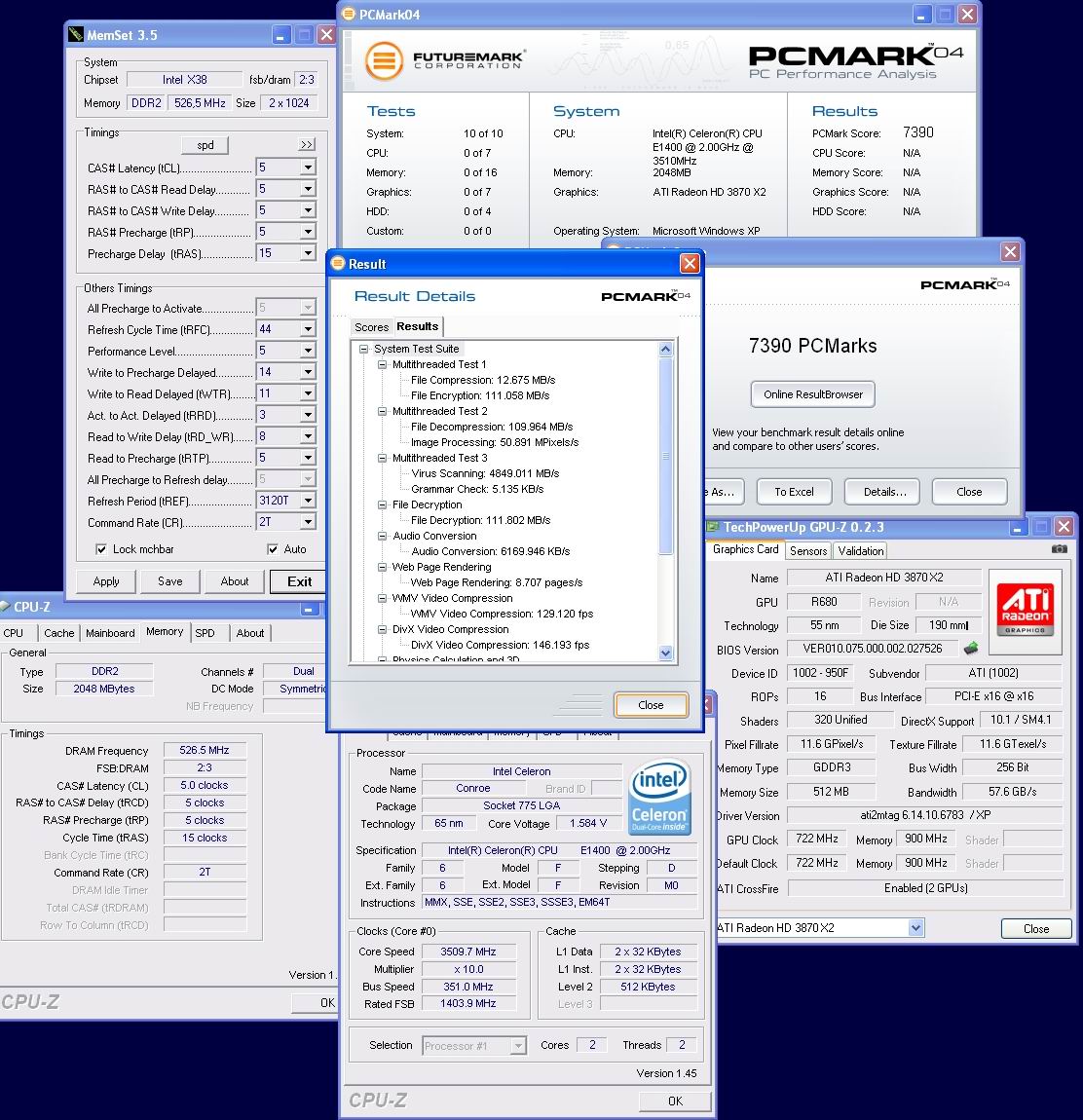Click the To Excel button
The image size is (1083, 1120).
pyautogui.click(x=794, y=492)
